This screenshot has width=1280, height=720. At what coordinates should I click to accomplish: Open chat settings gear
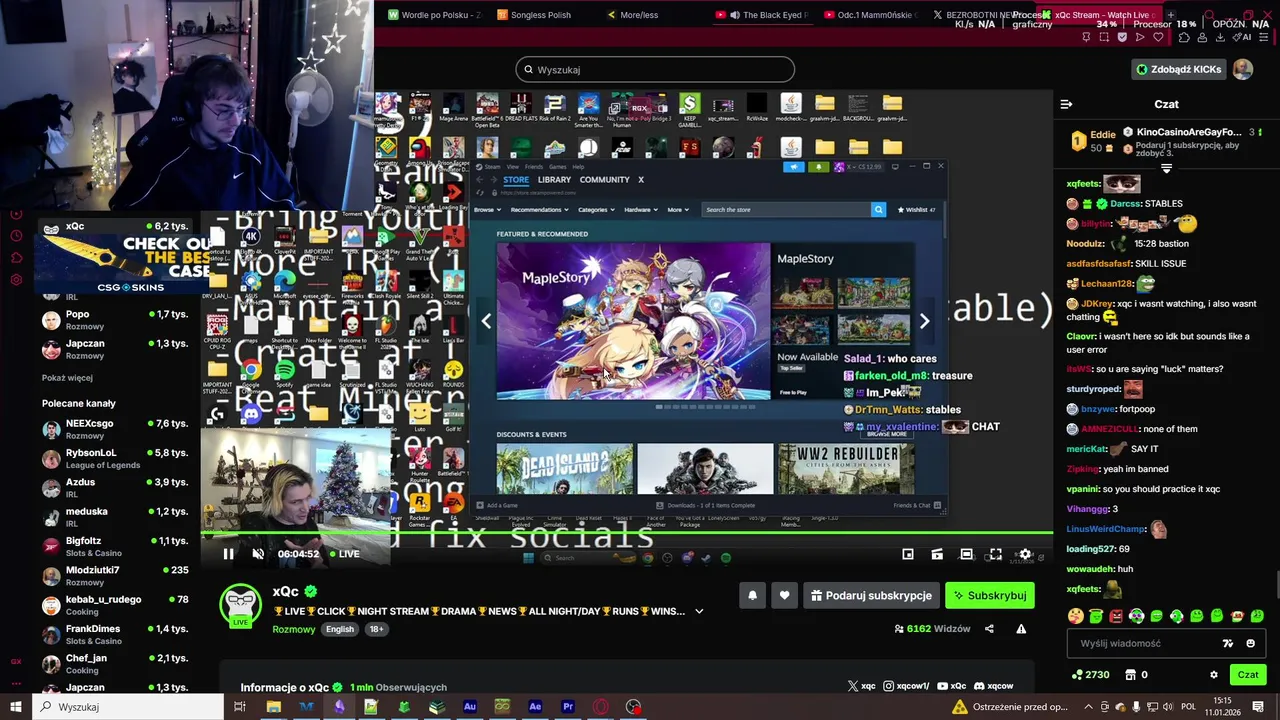(x=1214, y=675)
